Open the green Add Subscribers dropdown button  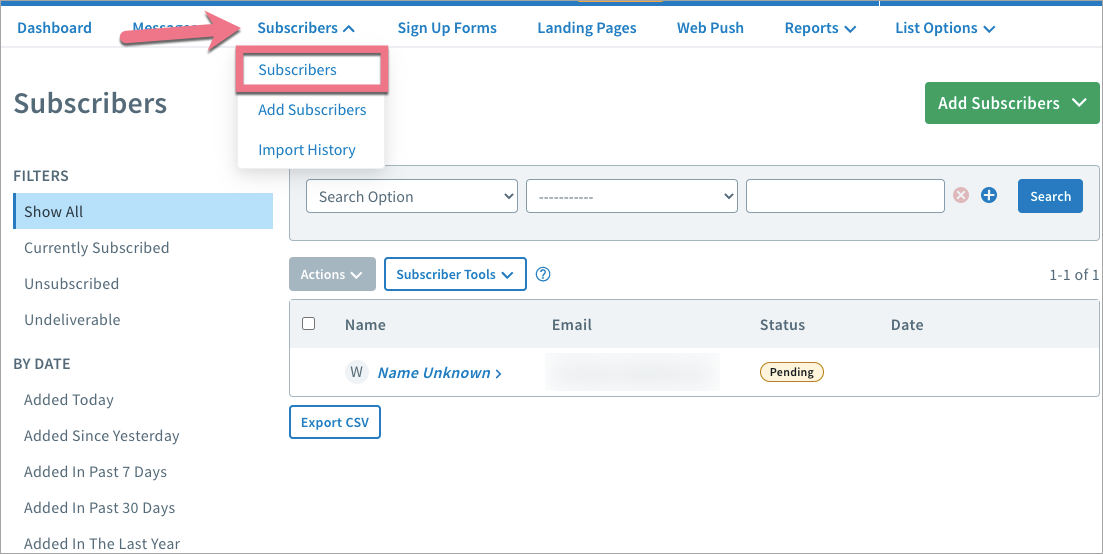(x=1011, y=103)
